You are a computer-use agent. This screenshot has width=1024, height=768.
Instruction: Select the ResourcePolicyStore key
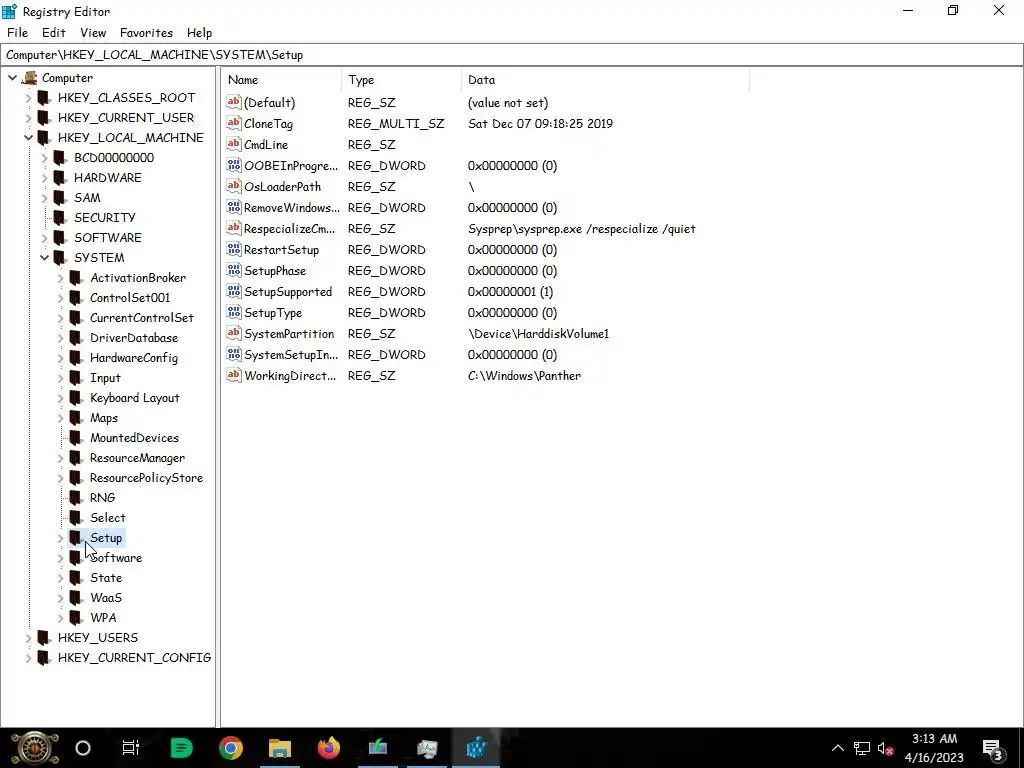point(146,478)
